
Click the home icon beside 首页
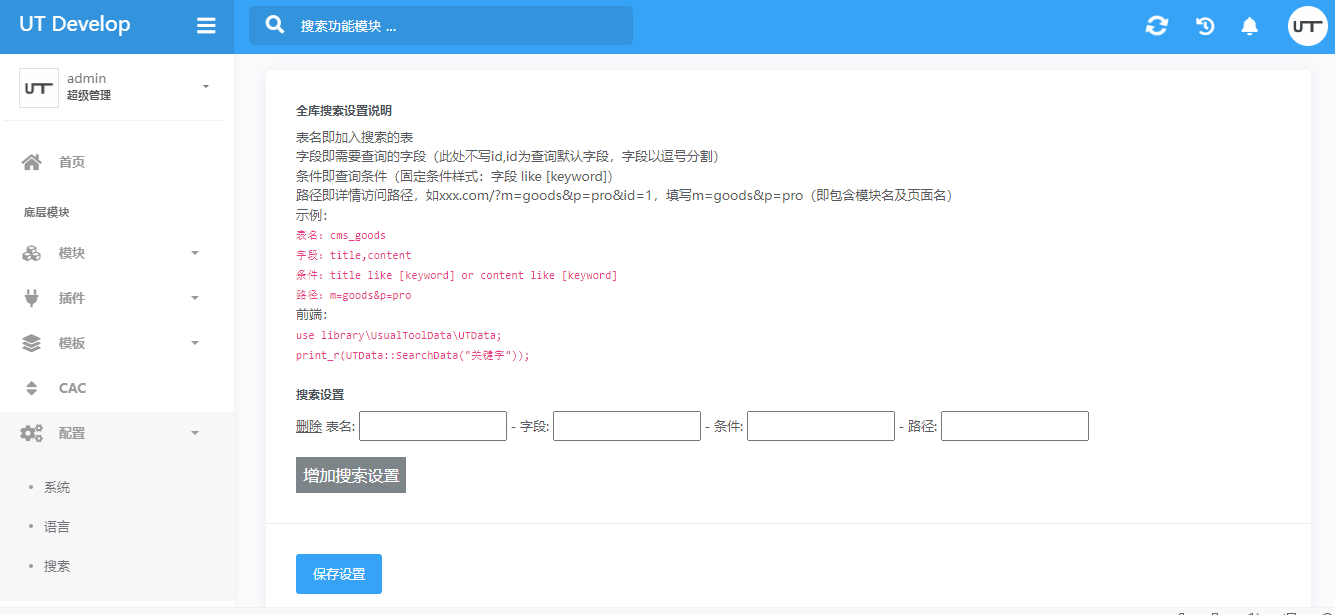coord(32,162)
